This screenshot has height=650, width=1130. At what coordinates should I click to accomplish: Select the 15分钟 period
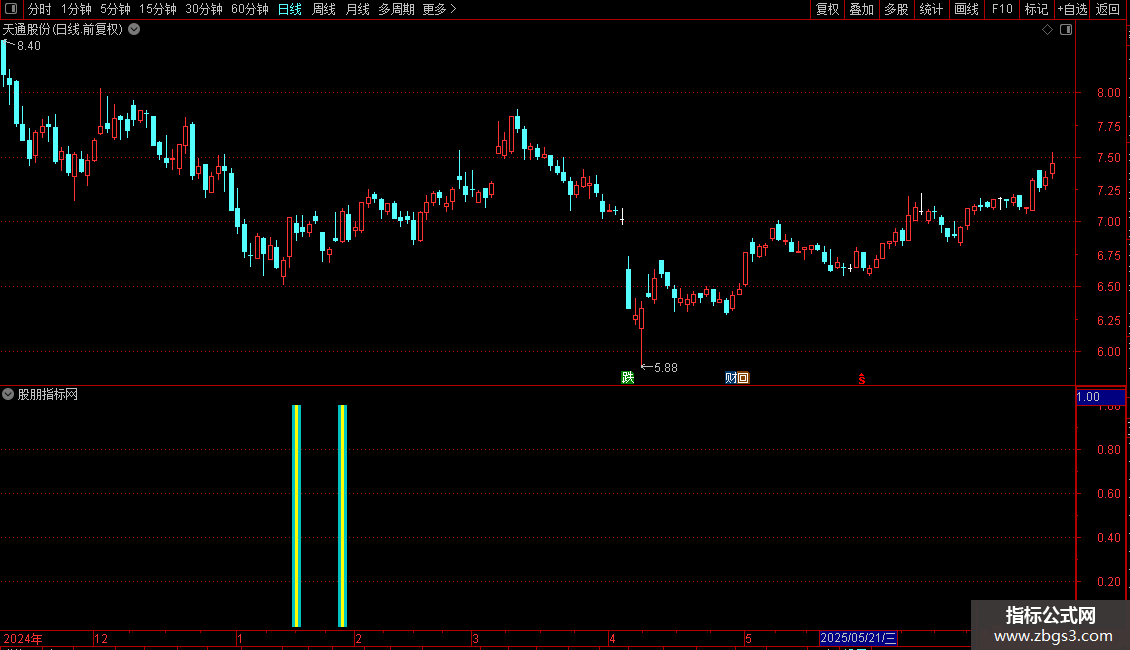(158, 9)
